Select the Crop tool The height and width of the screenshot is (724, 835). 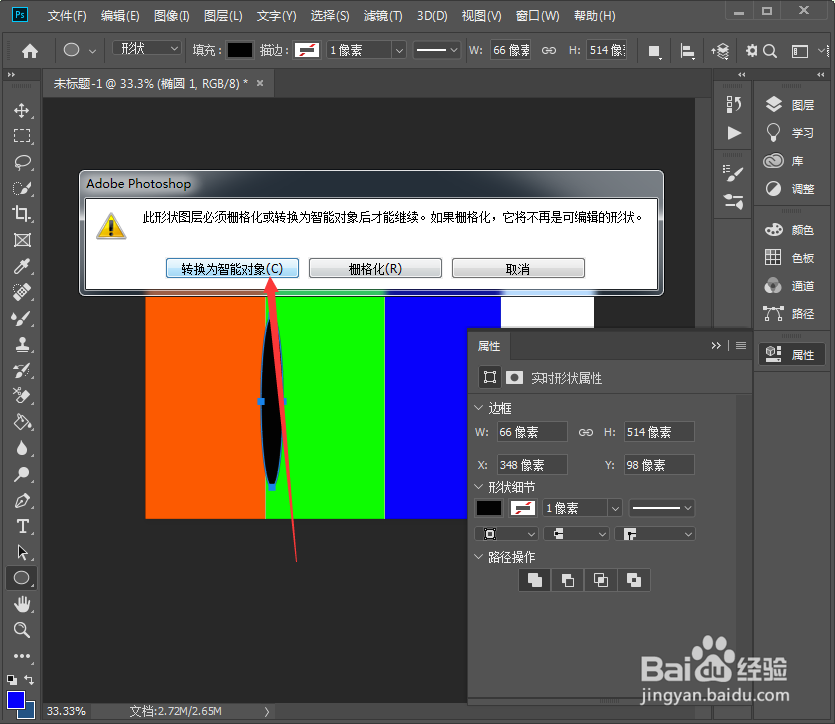tap(22, 214)
